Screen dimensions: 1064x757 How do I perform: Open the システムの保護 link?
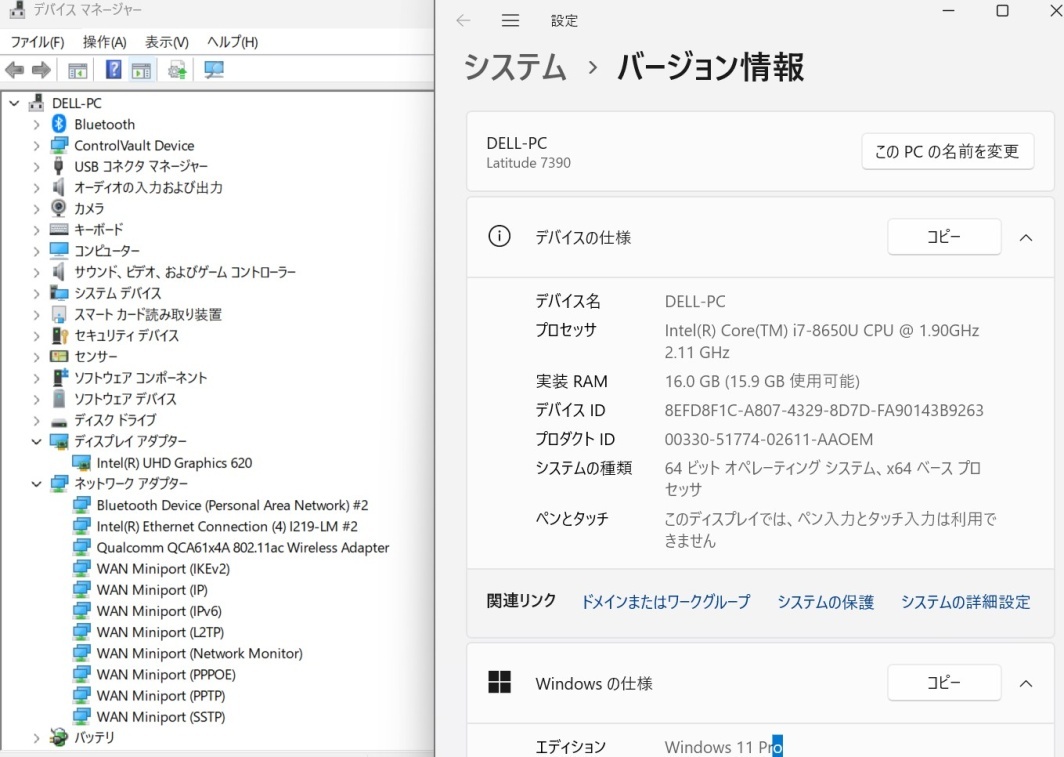[x=825, y=602]
